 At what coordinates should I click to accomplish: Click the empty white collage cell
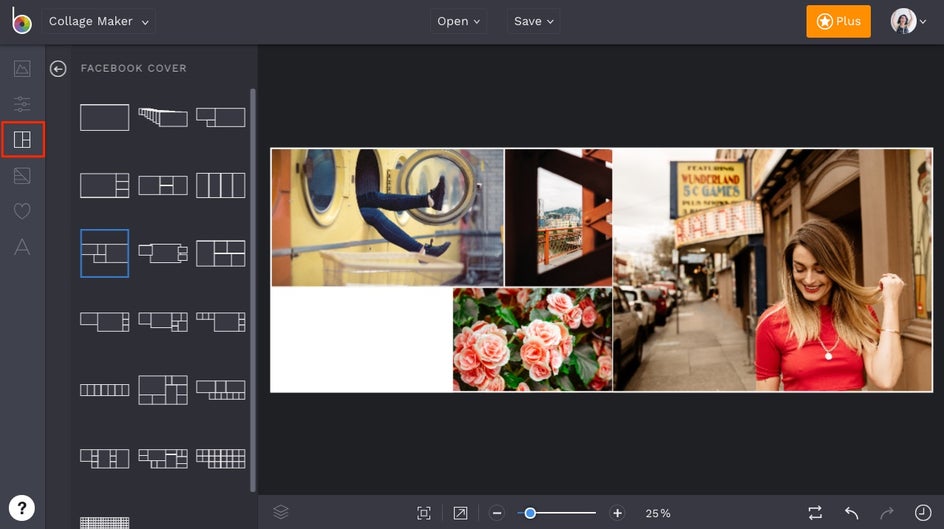point(361,339)
